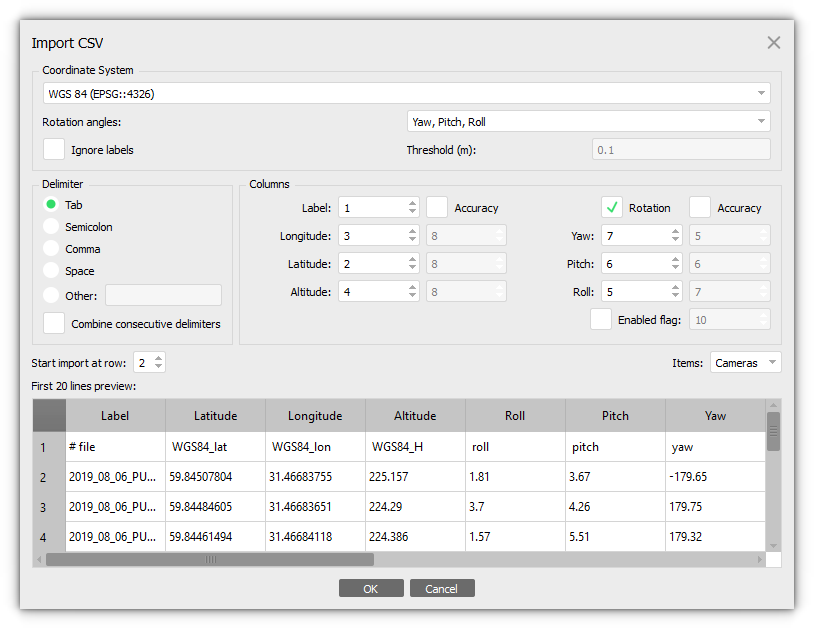Image resolution: width=814 pixels, height=628 pixels.
Task: Select the cell with longitude 31.46684118
Action: [x=315, y=537]
